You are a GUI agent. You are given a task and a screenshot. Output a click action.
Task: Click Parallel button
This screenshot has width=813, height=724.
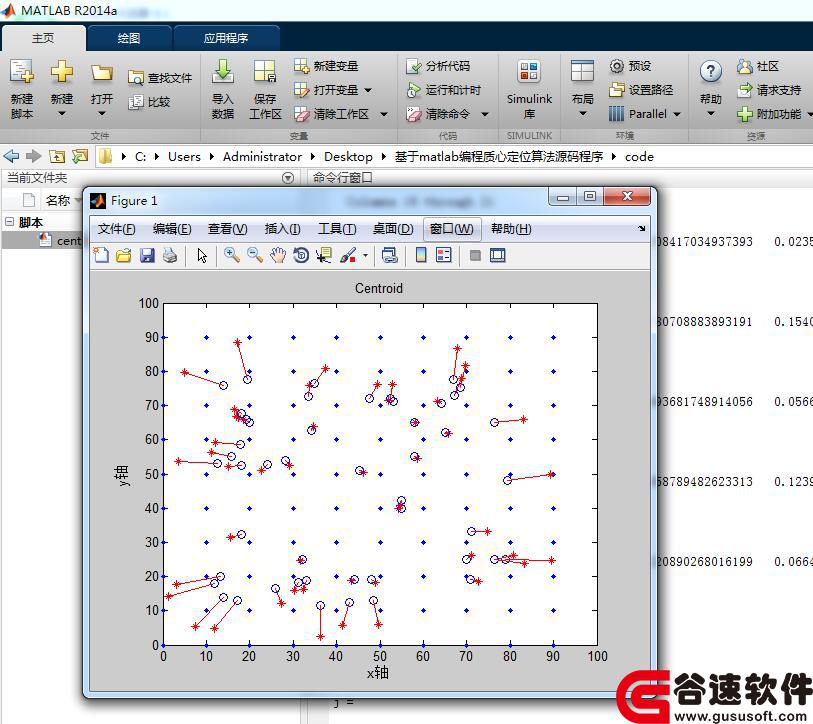pos(638,114)
